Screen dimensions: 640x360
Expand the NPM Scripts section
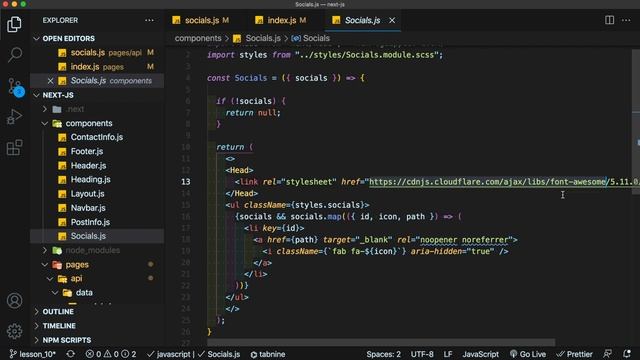point(67,340)
